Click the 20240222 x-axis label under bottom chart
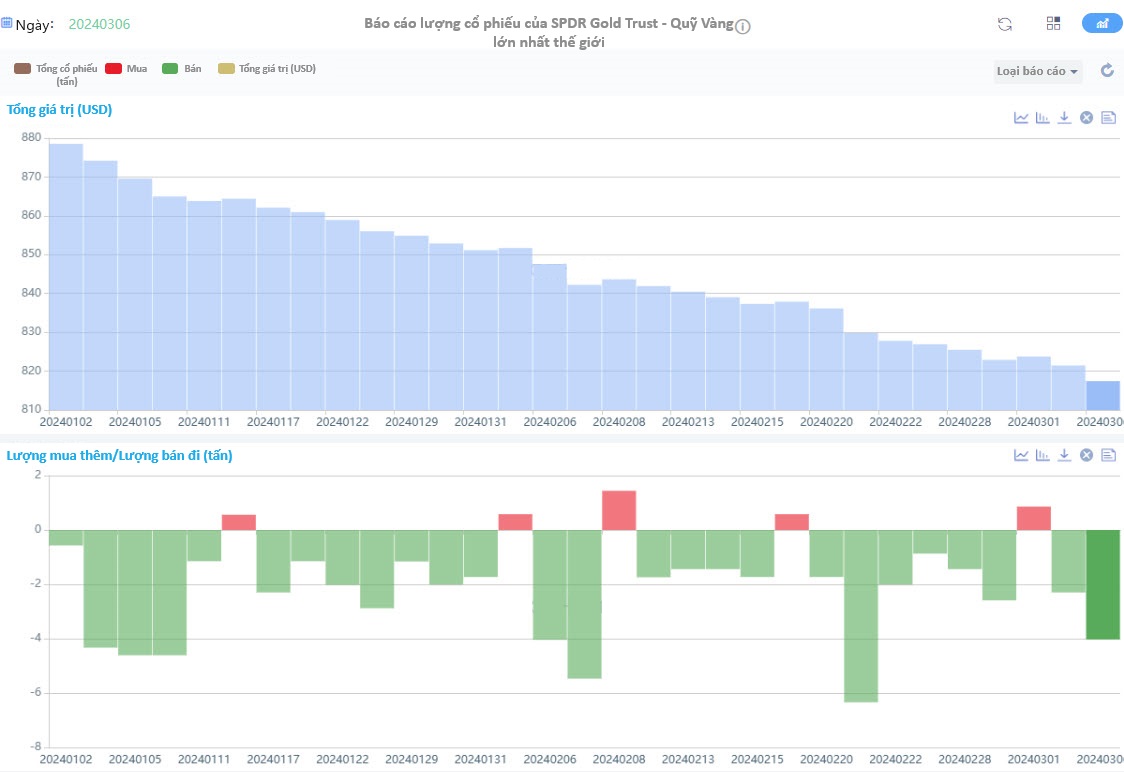 [x=895, y=759]
